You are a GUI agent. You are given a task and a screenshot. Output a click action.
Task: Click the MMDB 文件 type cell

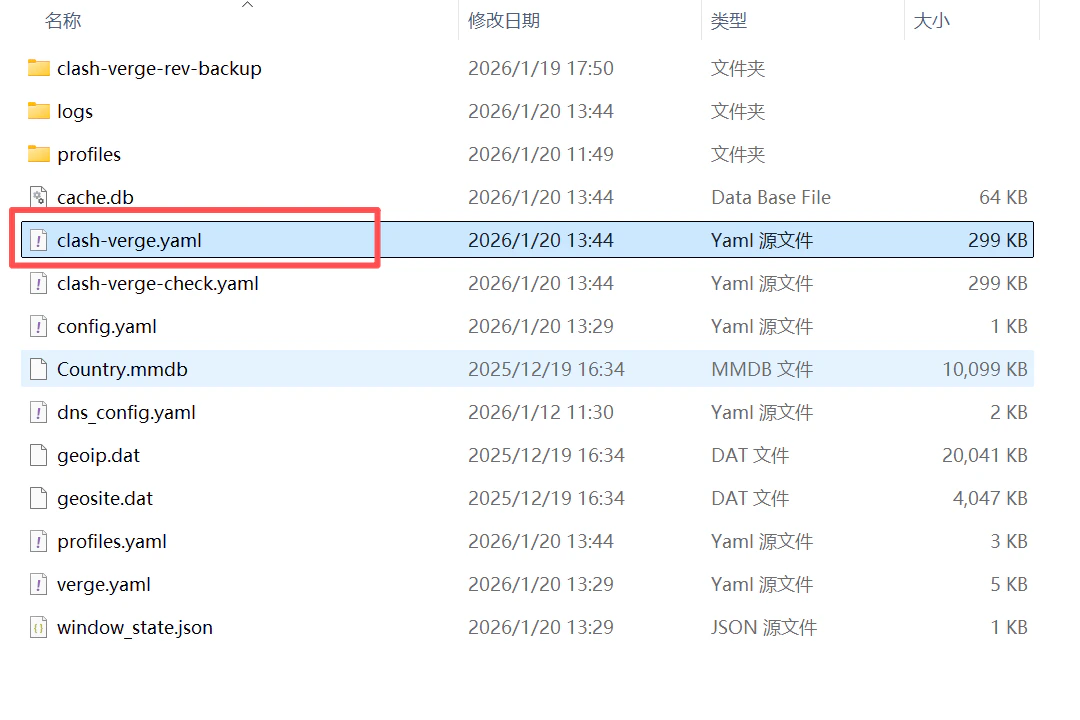coord(762,369)
